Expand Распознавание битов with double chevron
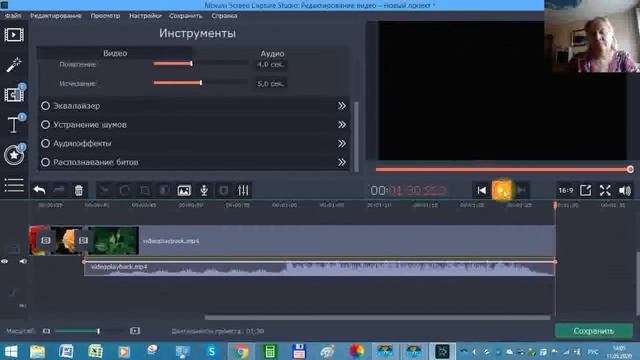This screenshot has height=360, width=640. [x=342, y=162]
